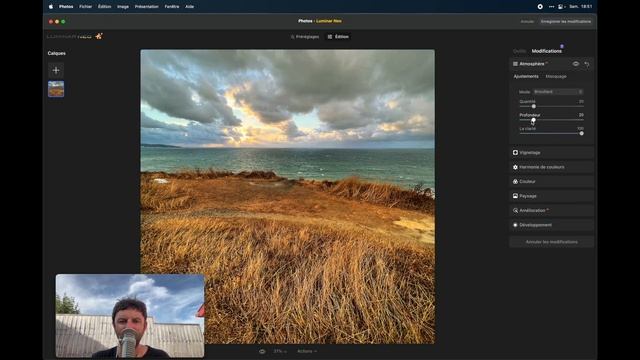640x360 pixels.
Task: Open the Édition menu in menu bar
Action: (104, 7)
